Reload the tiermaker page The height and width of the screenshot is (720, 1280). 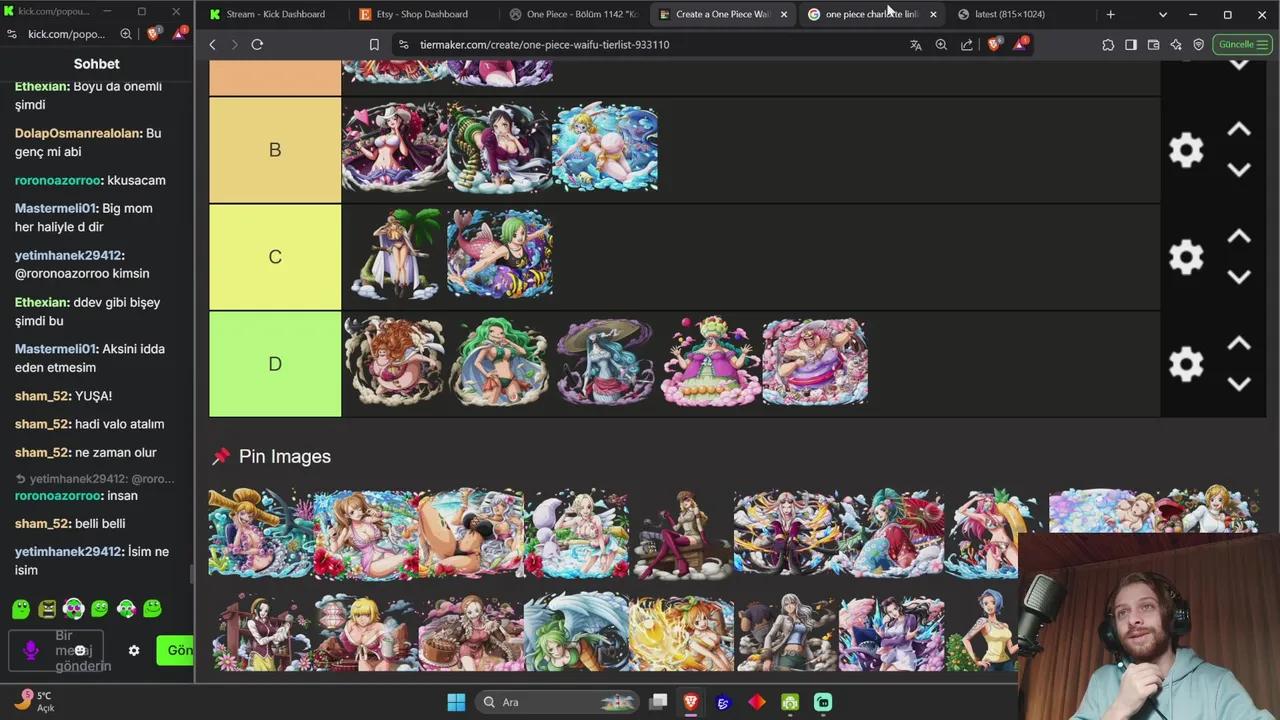tap(257, 44)
